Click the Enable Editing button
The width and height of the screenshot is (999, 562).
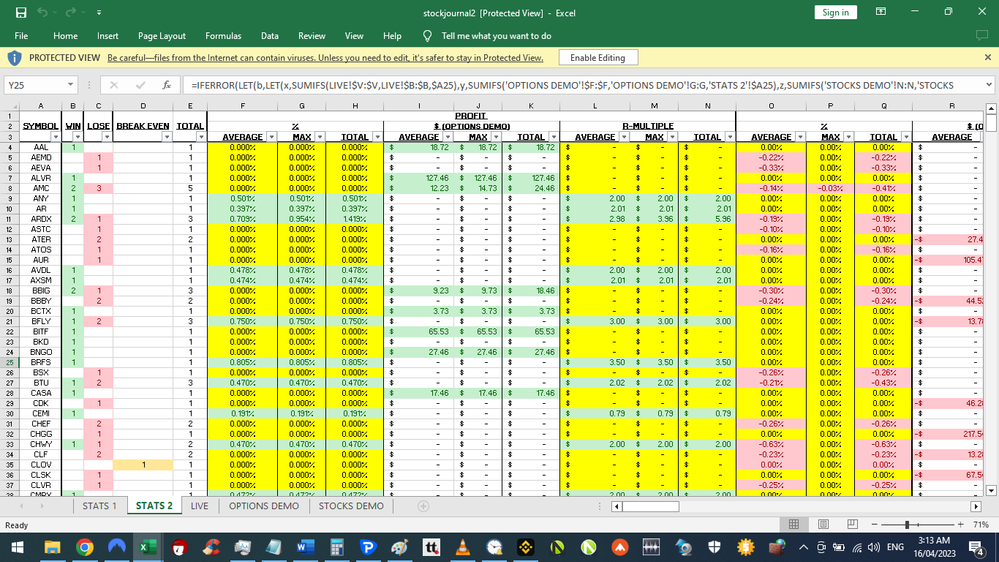pos(597,58)
